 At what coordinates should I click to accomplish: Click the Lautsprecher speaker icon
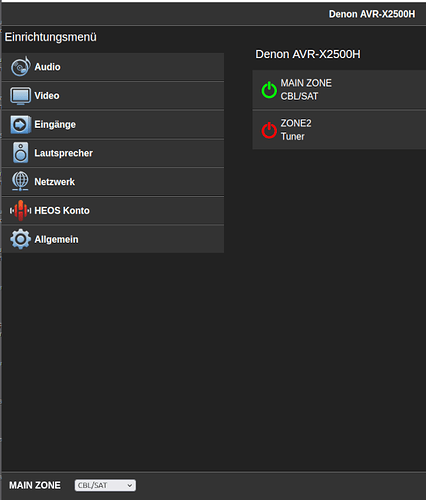tap(21, 153)
